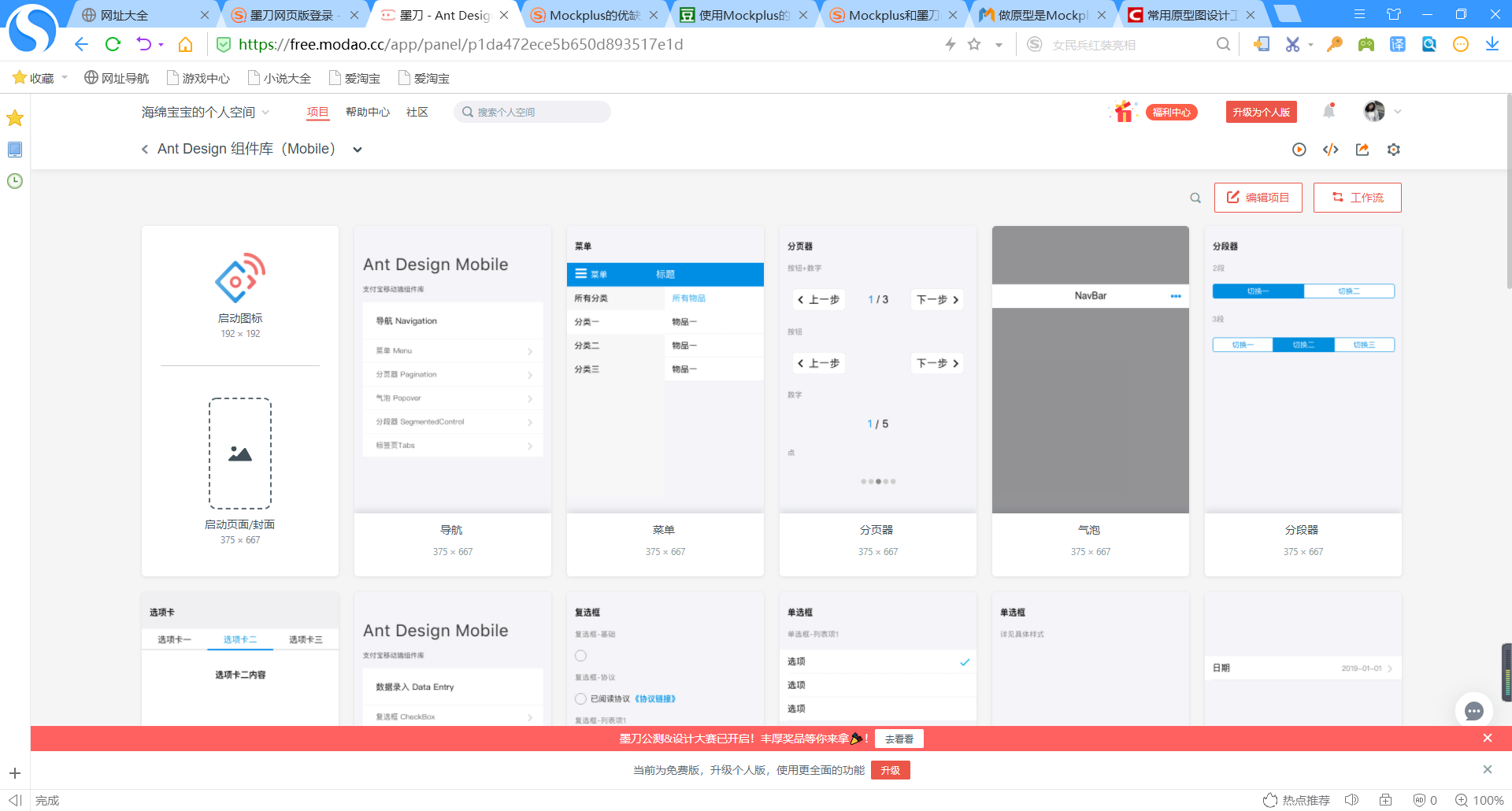
Task: Expand the 分页器 Pagination row chevron
Action: click(530, 375)
